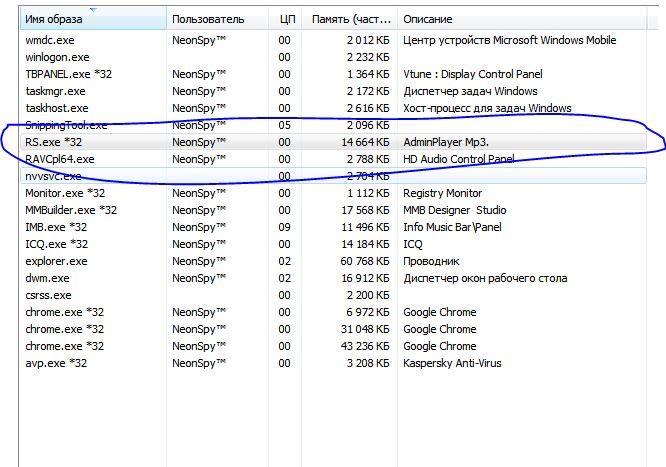The height and width of the screenshot is (467, 666).
Task: Click the 60 768 КБ memory value
Action: [x=365, y=261]
